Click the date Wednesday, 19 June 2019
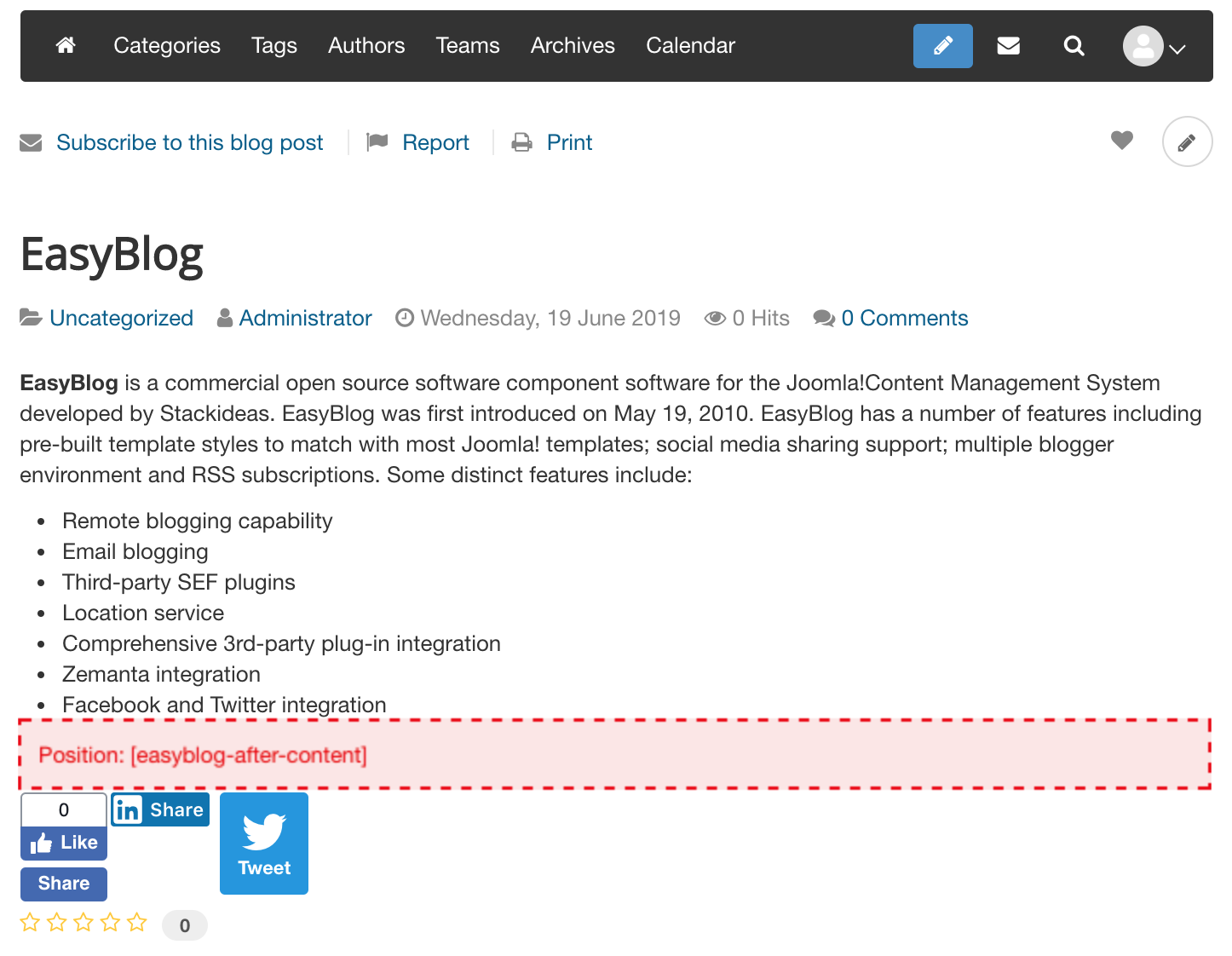The image size is (1232, 956). tap(550, 318)
